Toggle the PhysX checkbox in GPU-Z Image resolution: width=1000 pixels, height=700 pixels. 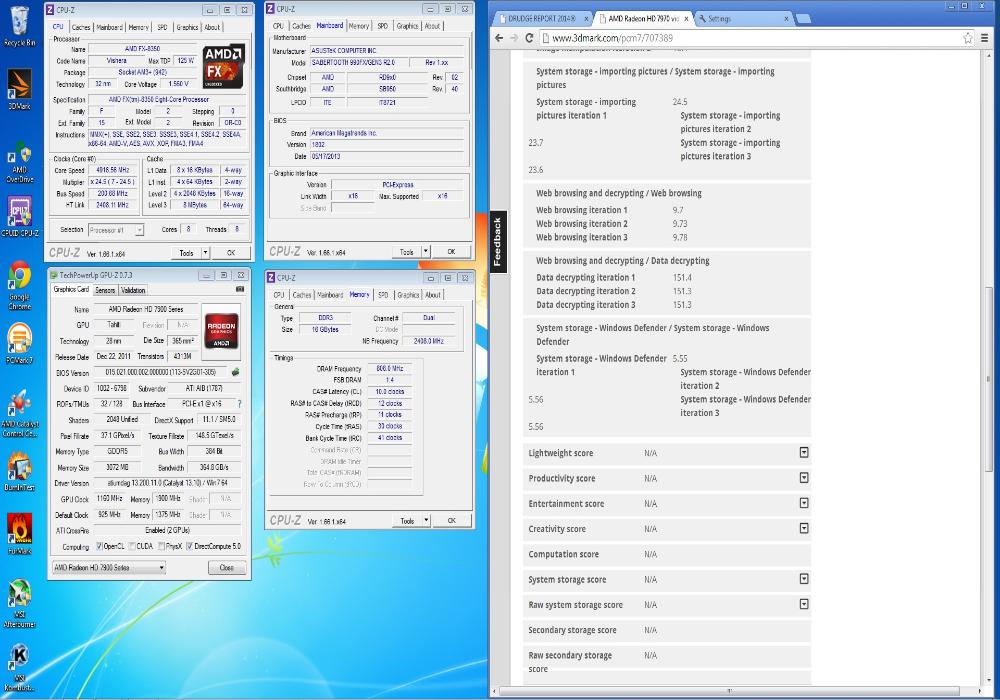point(161,546)
